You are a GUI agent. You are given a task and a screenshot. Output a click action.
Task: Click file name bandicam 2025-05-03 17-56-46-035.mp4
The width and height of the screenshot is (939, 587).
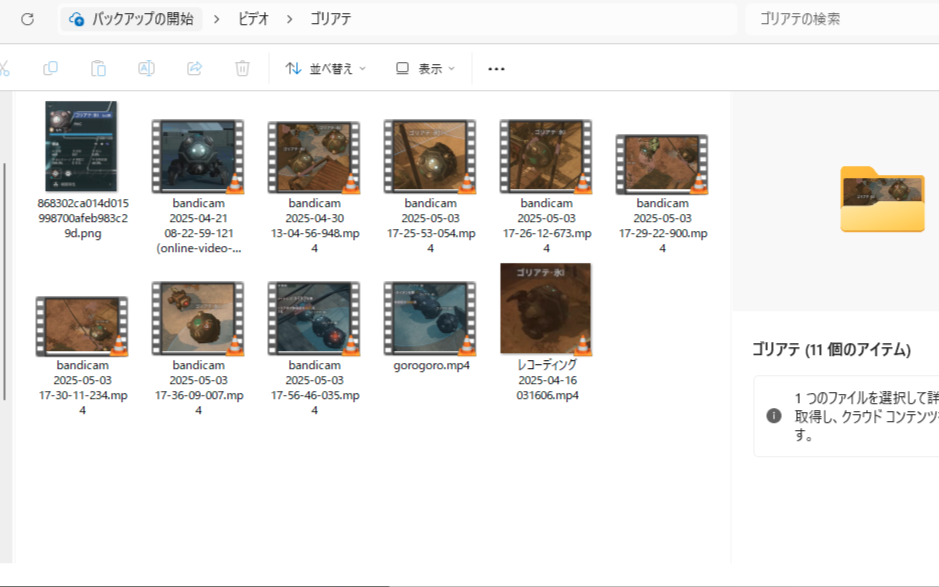tap(315, 388)
